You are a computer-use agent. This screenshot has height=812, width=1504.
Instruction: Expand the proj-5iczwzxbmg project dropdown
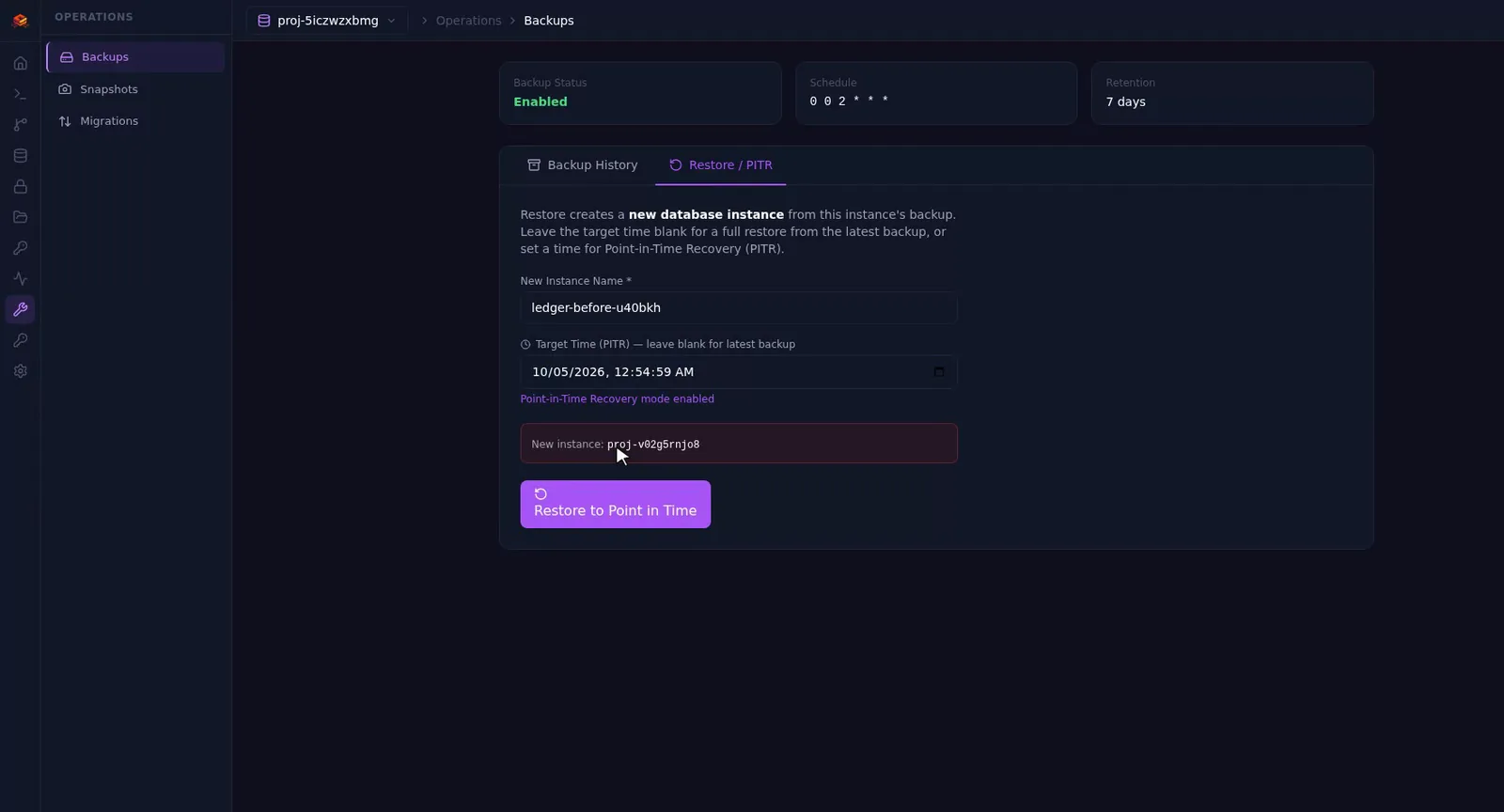coord(327,21)
